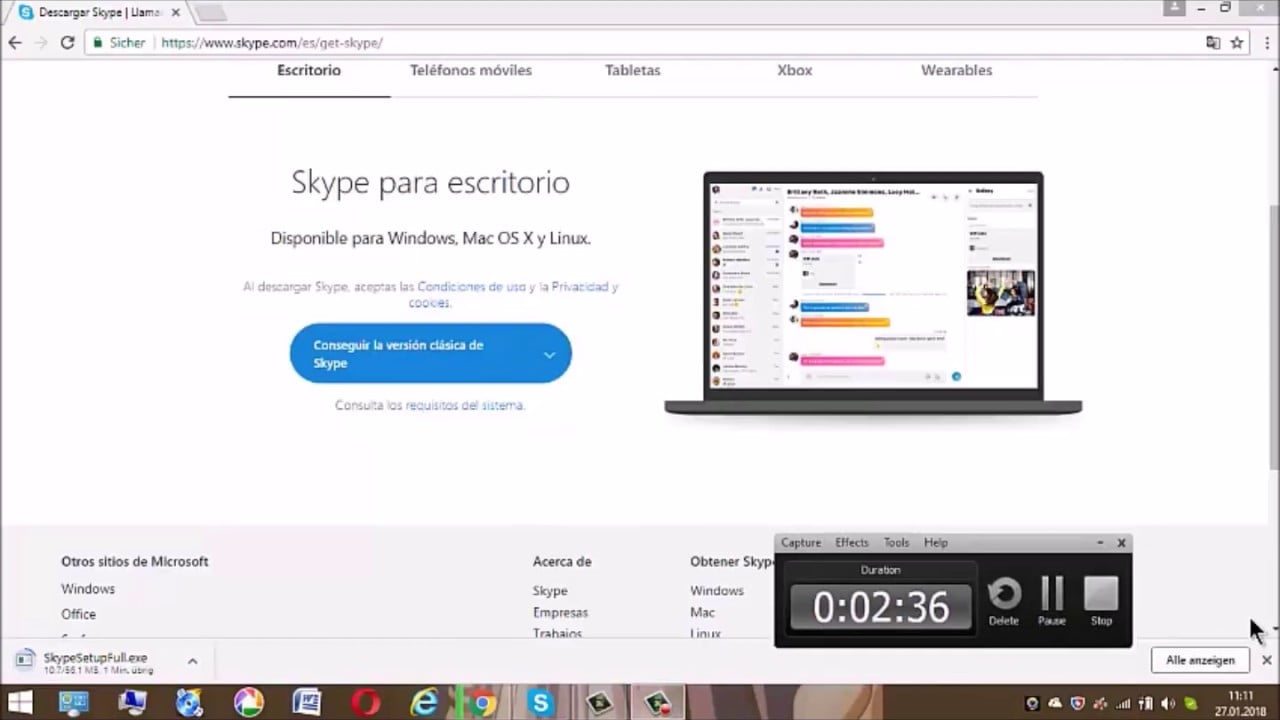Viewport: 1280px width, 720px height.
Task: Open the Effects menu in recorder
Action: pyautogui.click(x=852, y=542)
